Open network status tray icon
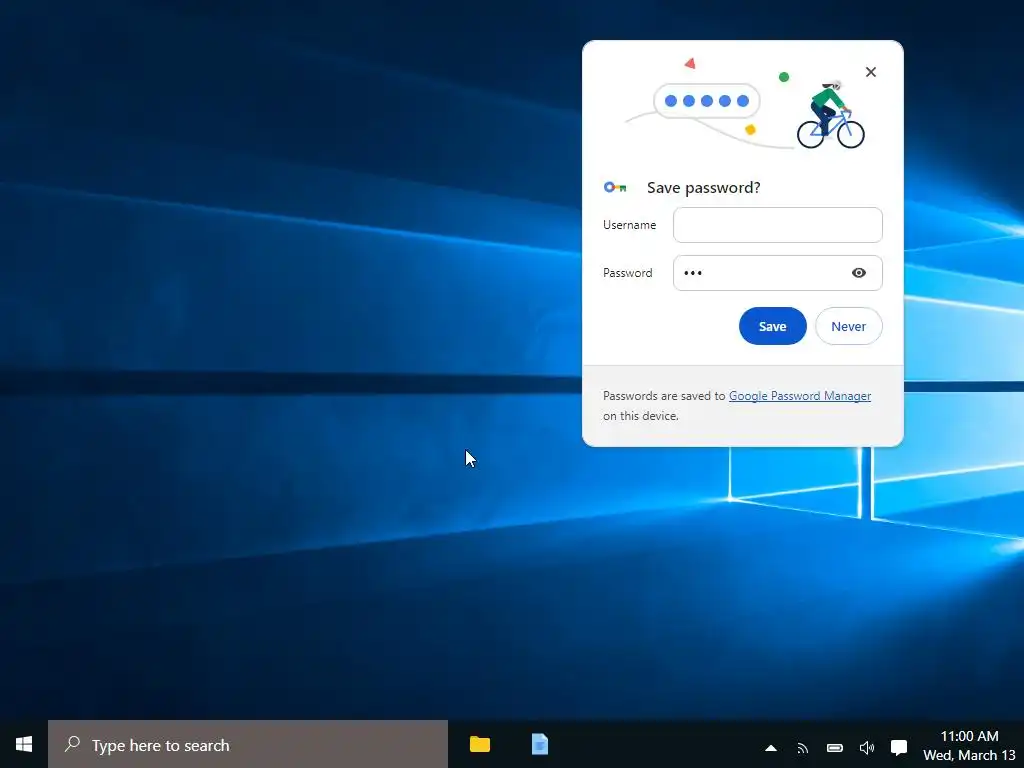1024x768 pixels. click(803, 748)
